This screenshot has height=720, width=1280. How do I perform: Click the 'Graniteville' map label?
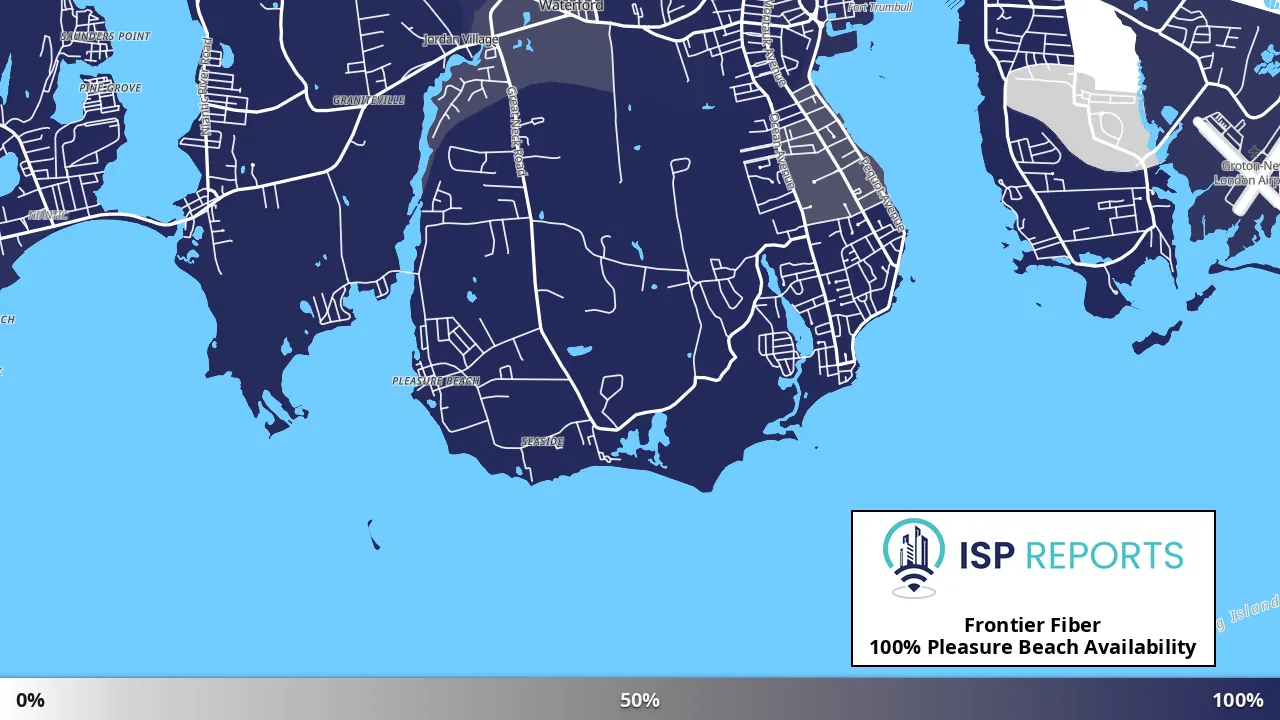point(369,100)
